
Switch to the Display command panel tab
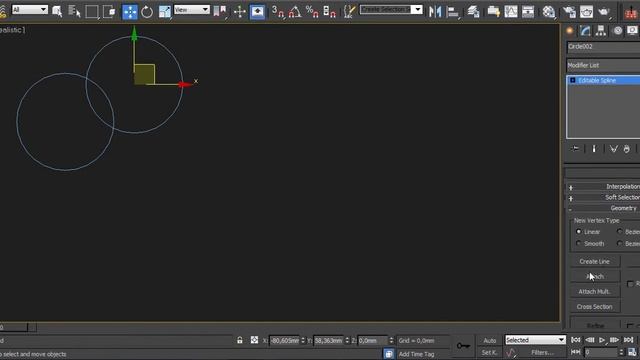633,31
